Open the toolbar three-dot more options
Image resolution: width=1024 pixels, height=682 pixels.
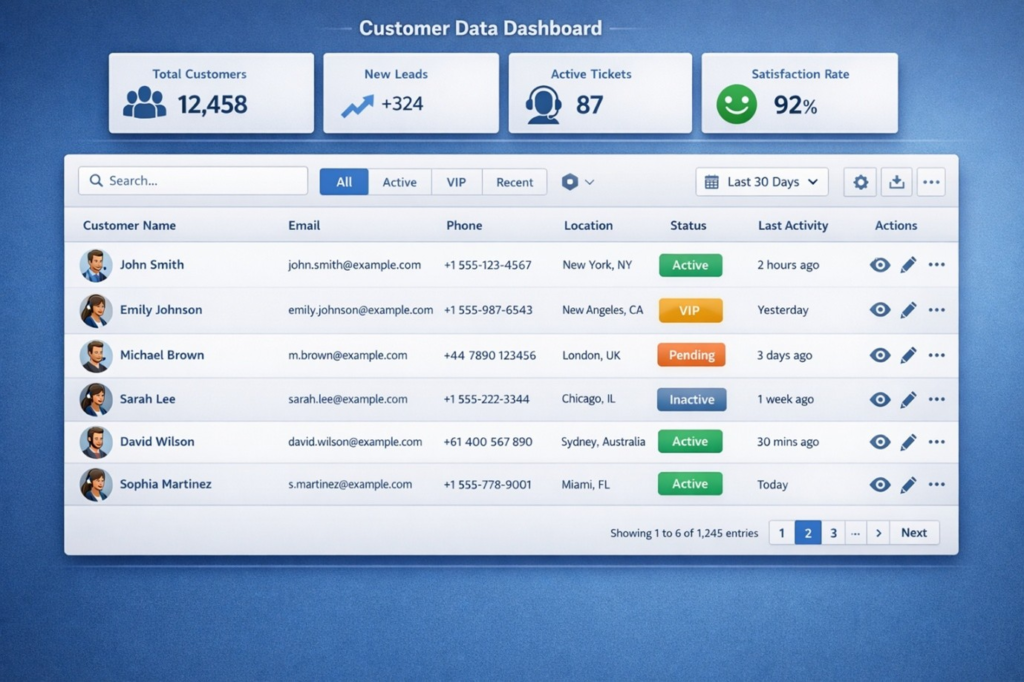pyautogui.click(x=931, y=182)
